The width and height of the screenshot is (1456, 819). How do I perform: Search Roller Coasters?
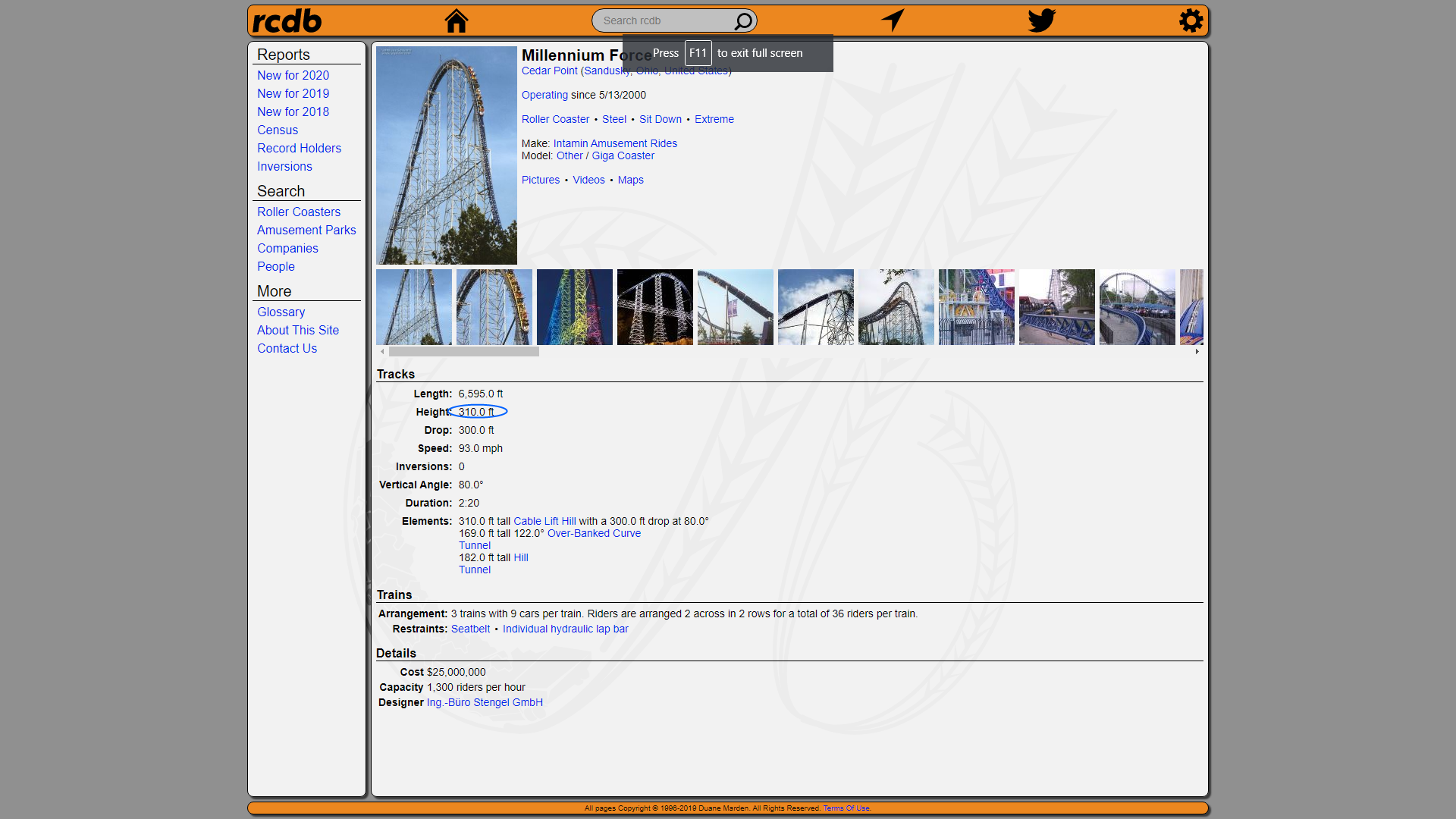pos(299,212)
